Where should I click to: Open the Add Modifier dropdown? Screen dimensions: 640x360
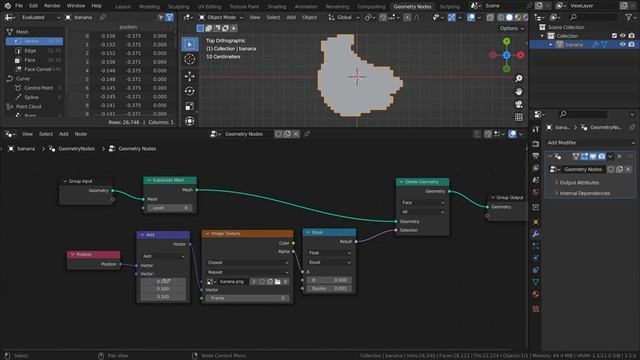pos(591,143)
